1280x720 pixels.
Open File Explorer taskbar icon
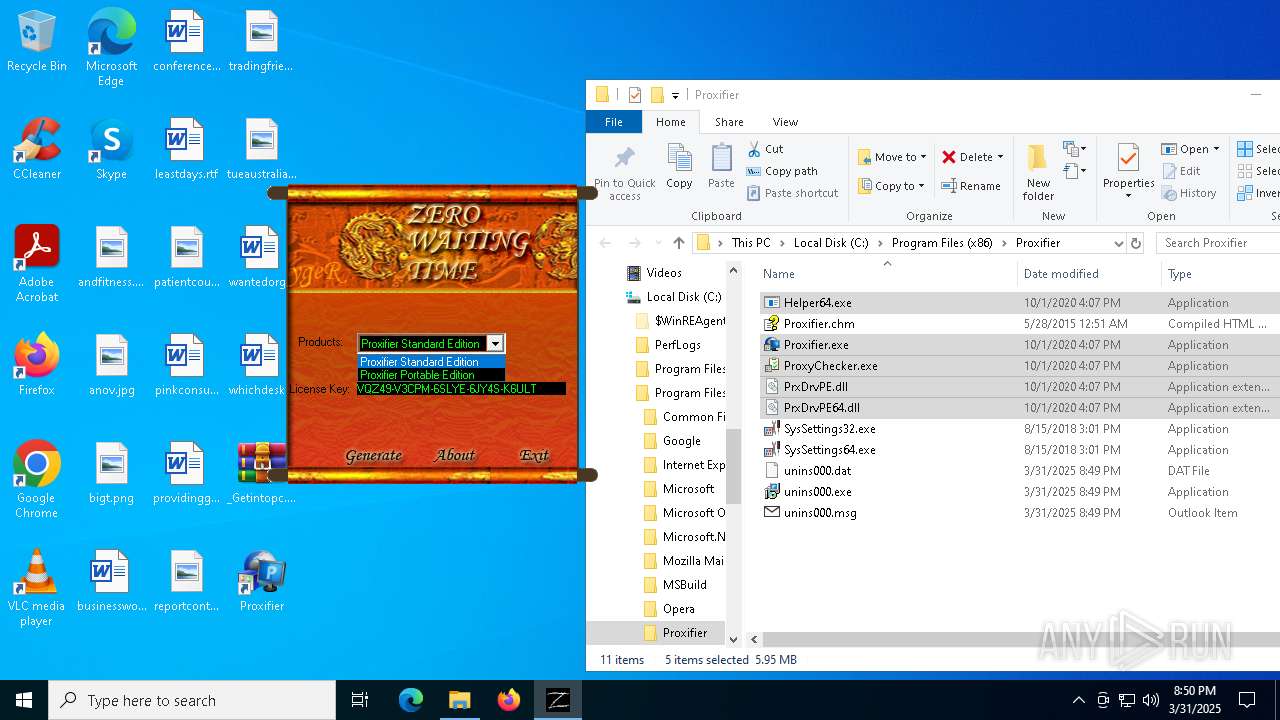point(459,700)
